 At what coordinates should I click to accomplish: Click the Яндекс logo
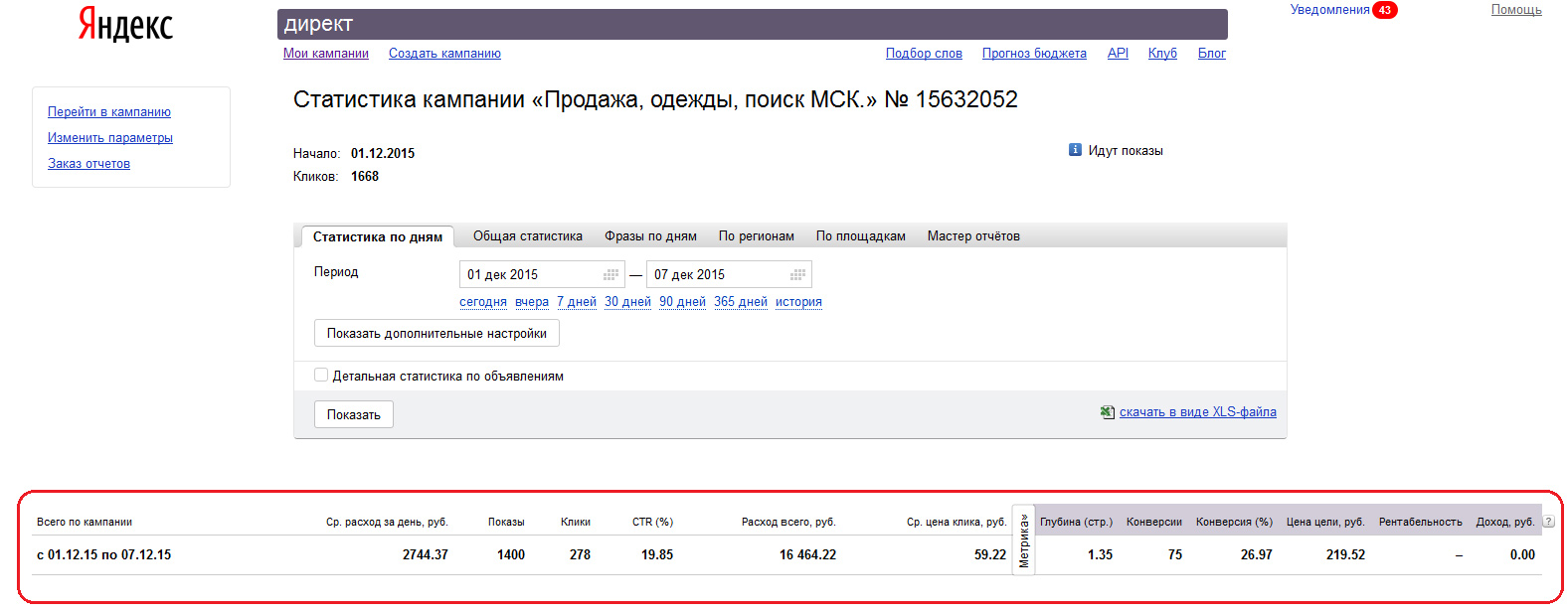click(x=125, y=24)
